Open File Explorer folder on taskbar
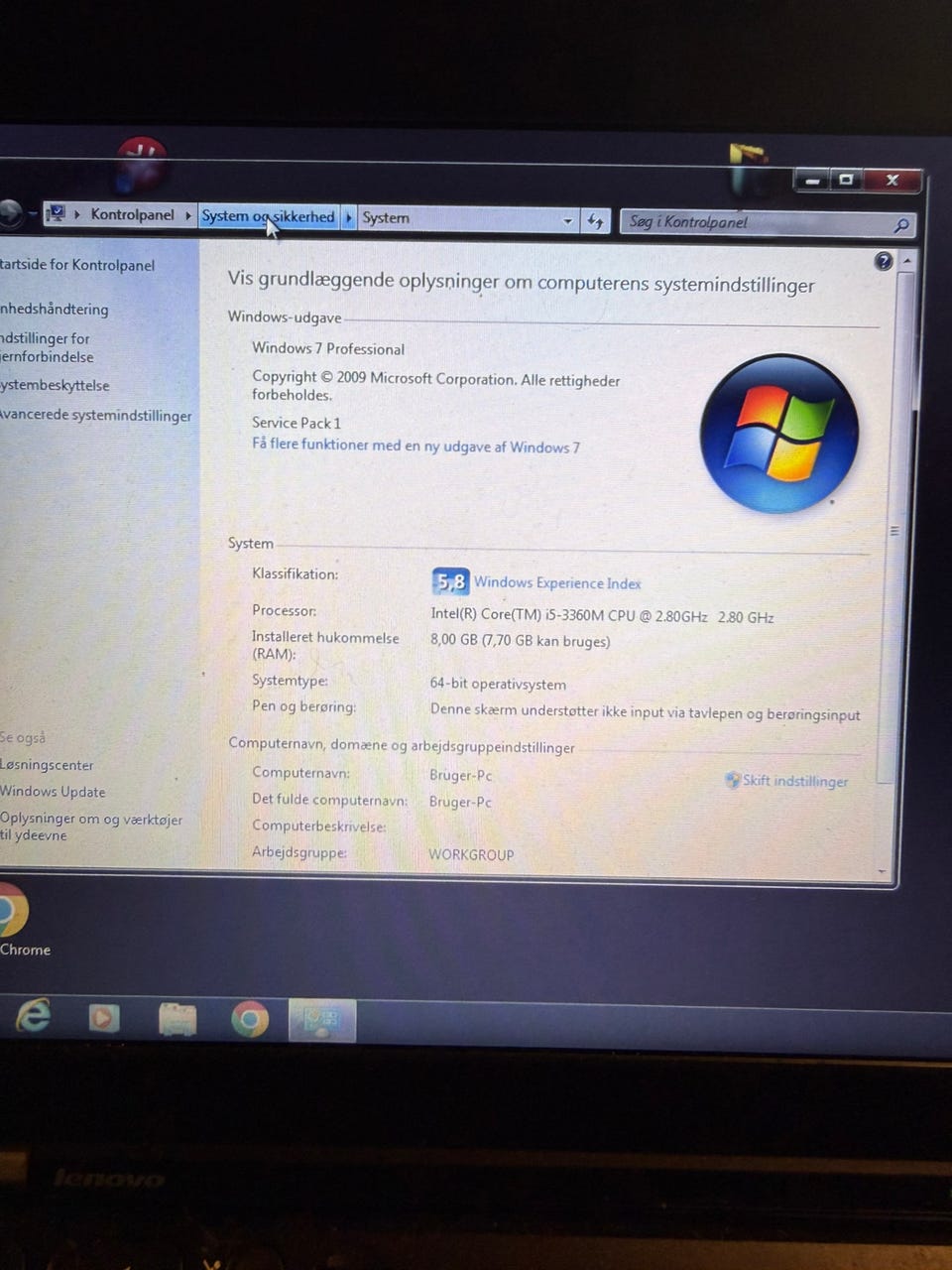 [x=178, y=1019]
